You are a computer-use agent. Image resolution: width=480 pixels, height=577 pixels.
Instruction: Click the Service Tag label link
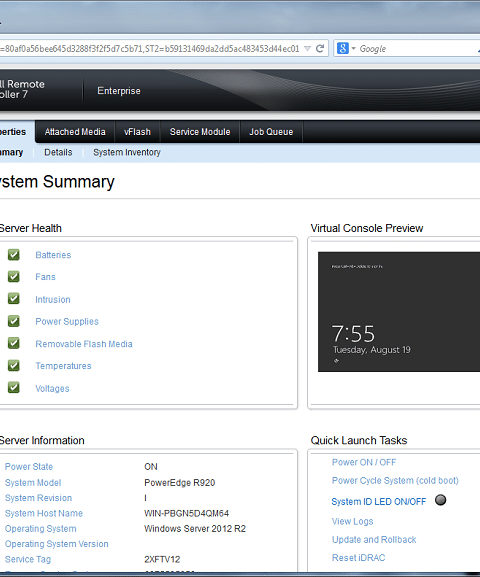[x=28, y=559]
